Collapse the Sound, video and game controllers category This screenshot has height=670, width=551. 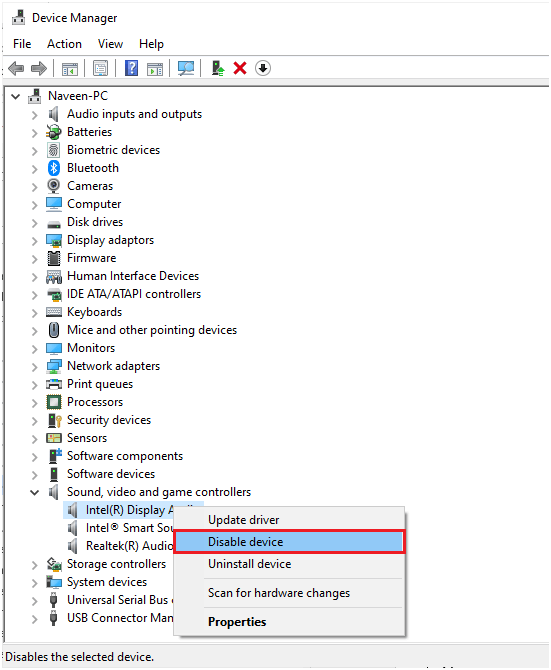click(x=35, y=493)
